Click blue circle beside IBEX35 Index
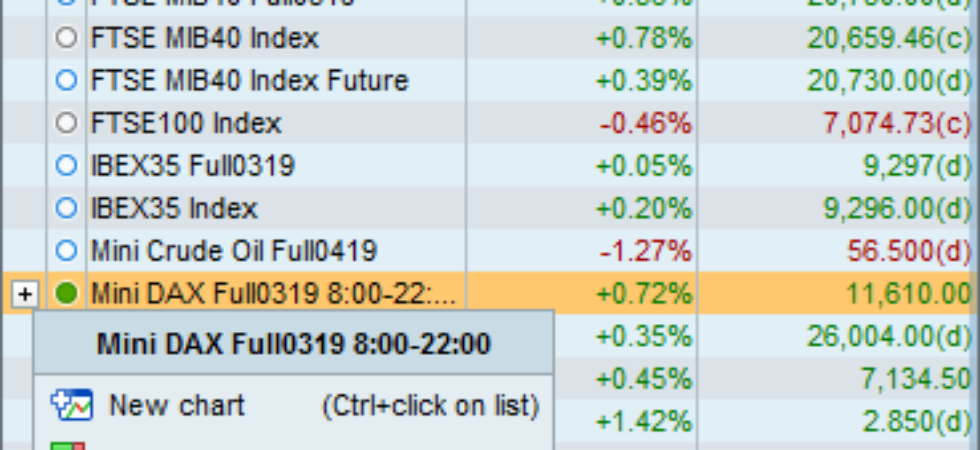Viewport: 980px width, 450px height. pos(66,208)
